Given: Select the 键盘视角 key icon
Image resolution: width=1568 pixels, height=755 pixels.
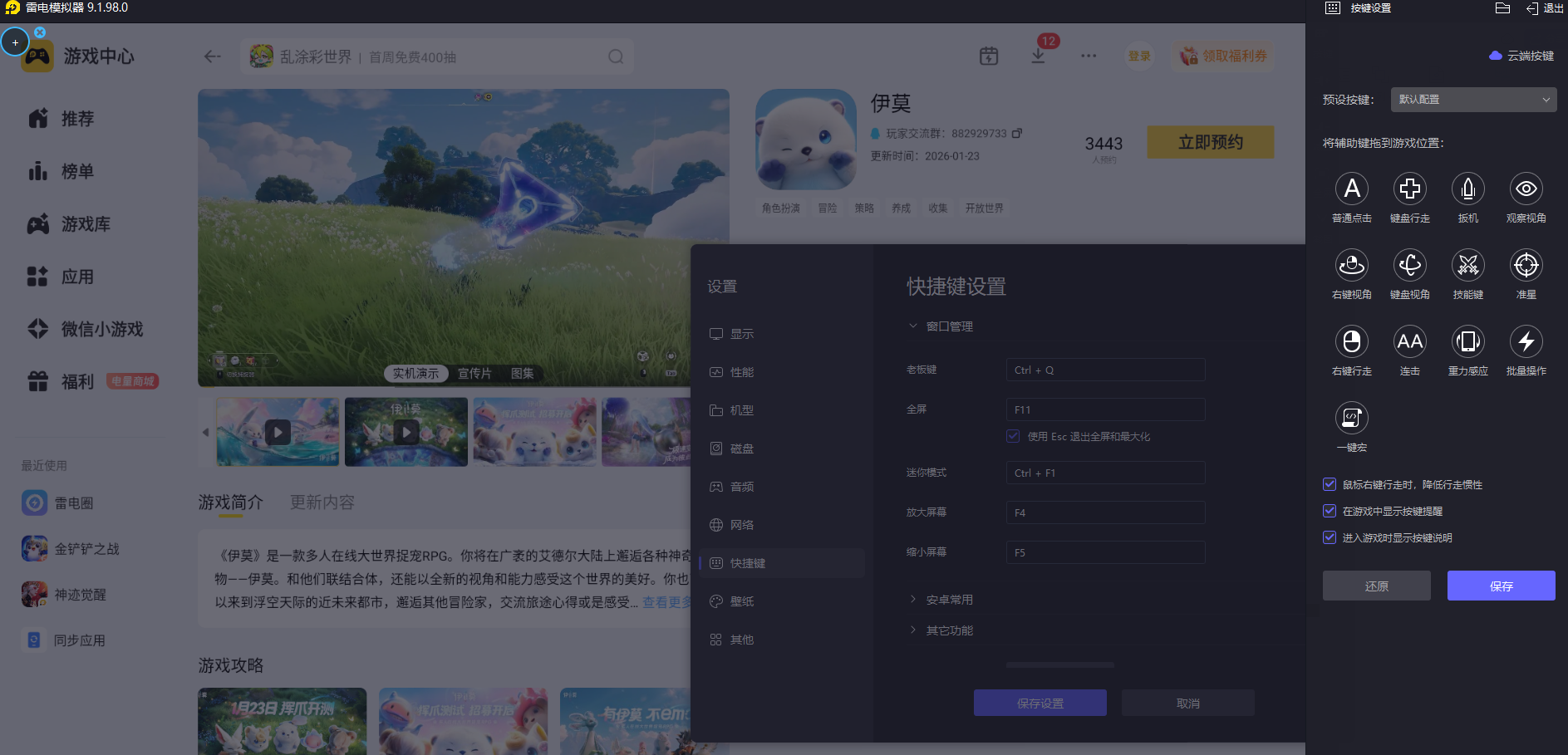Looking at the screenshot, I should tap(1410, 265).
